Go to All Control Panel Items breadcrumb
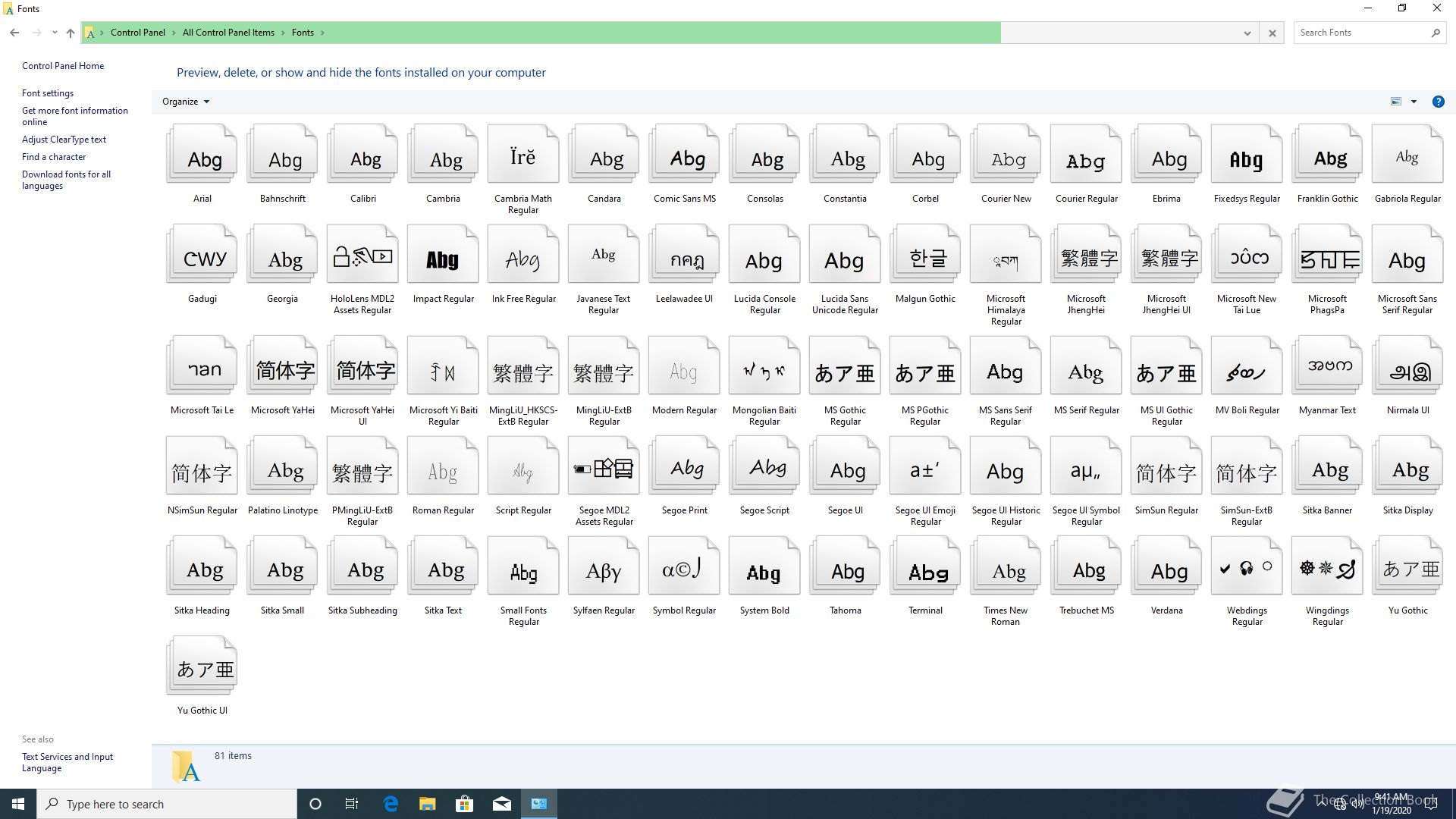 point(228,33)
